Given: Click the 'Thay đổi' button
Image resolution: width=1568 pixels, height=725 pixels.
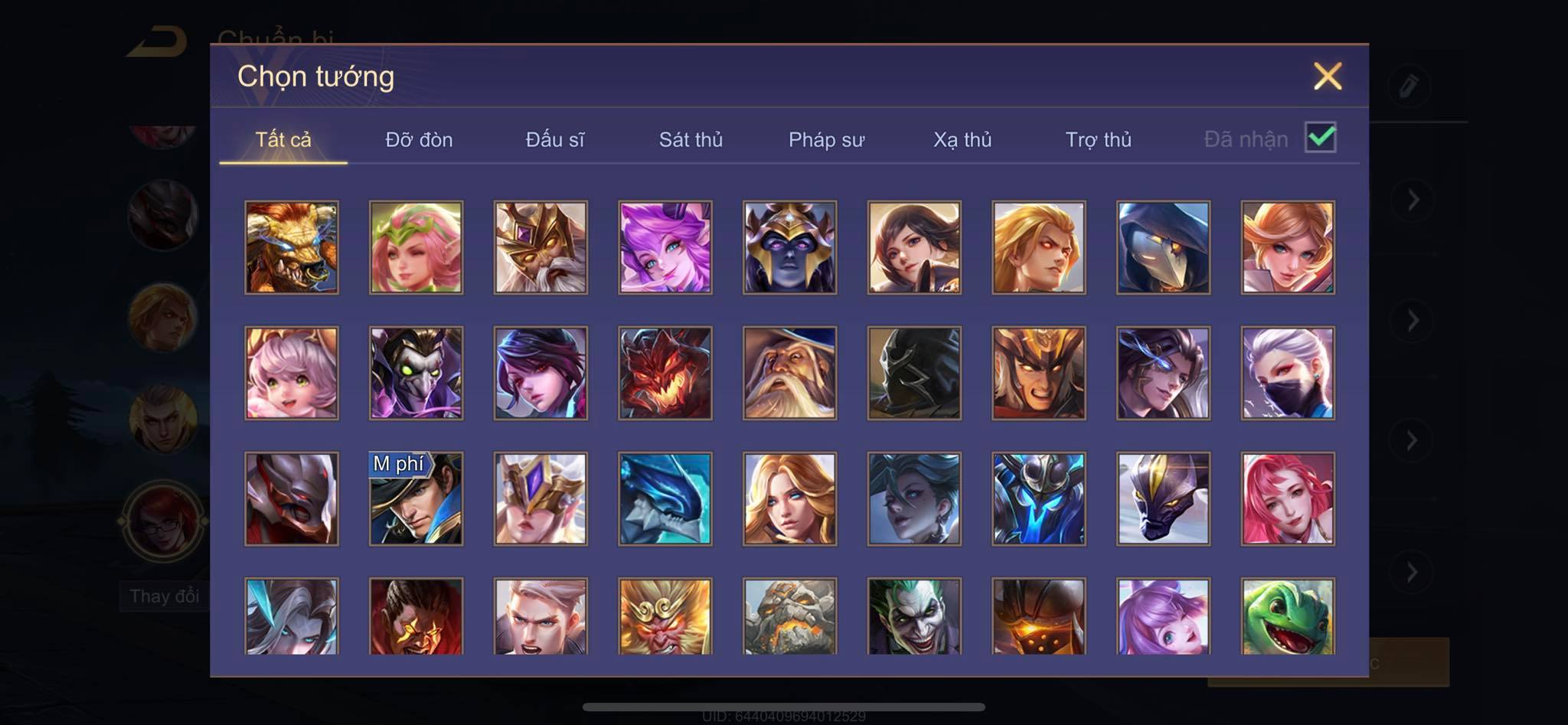Looking at the screenshot, I should click(164, 596).
